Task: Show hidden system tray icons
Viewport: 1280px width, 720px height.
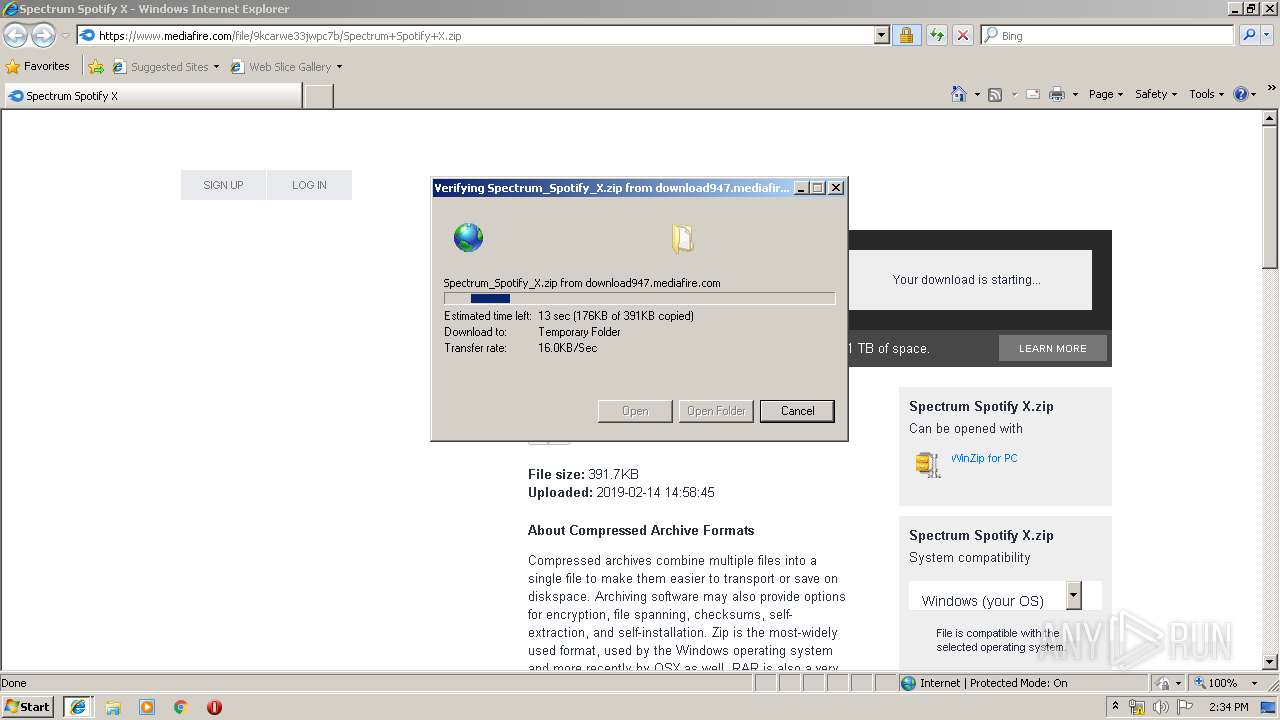Action: tap(1115, 707)
